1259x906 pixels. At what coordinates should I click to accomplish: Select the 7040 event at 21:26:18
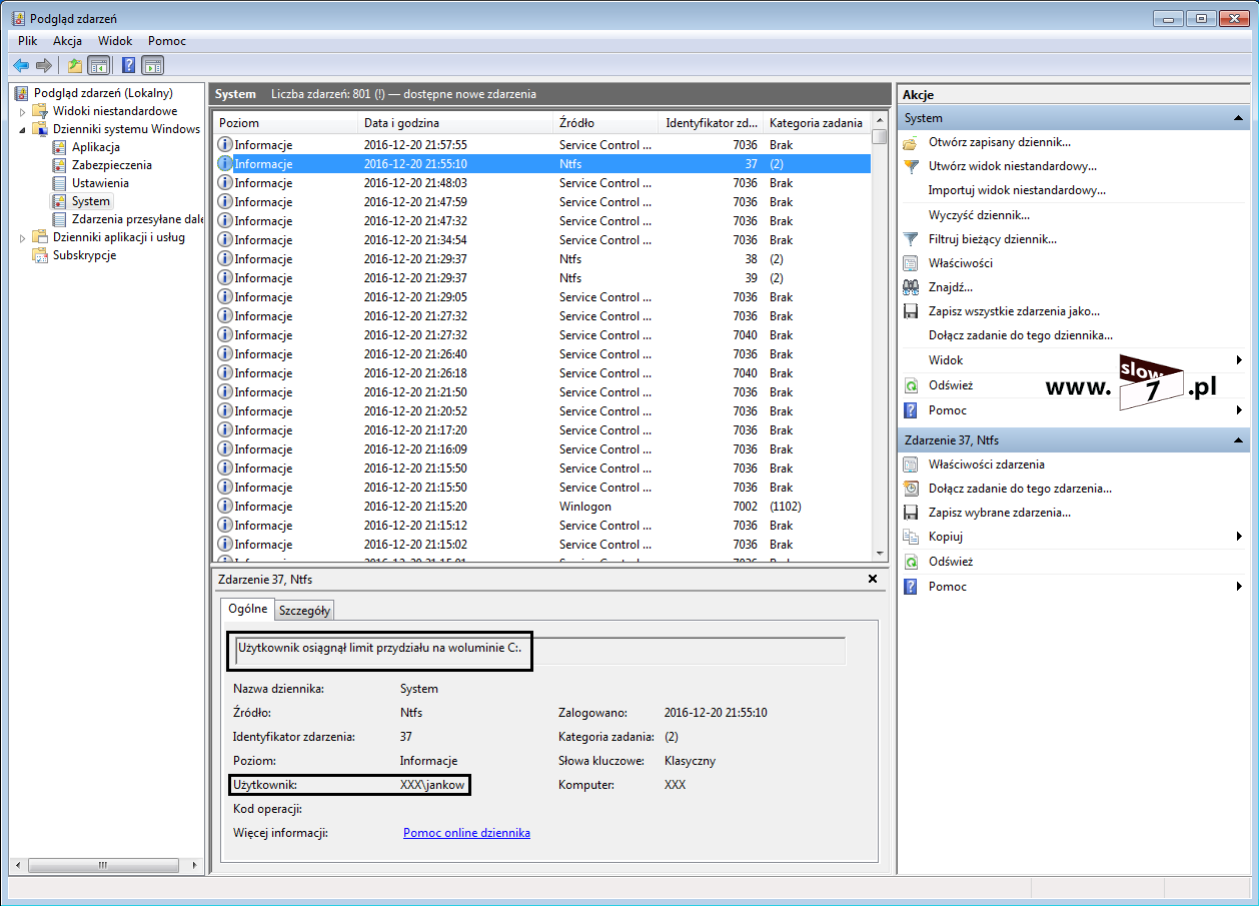(x=541, y=373)
